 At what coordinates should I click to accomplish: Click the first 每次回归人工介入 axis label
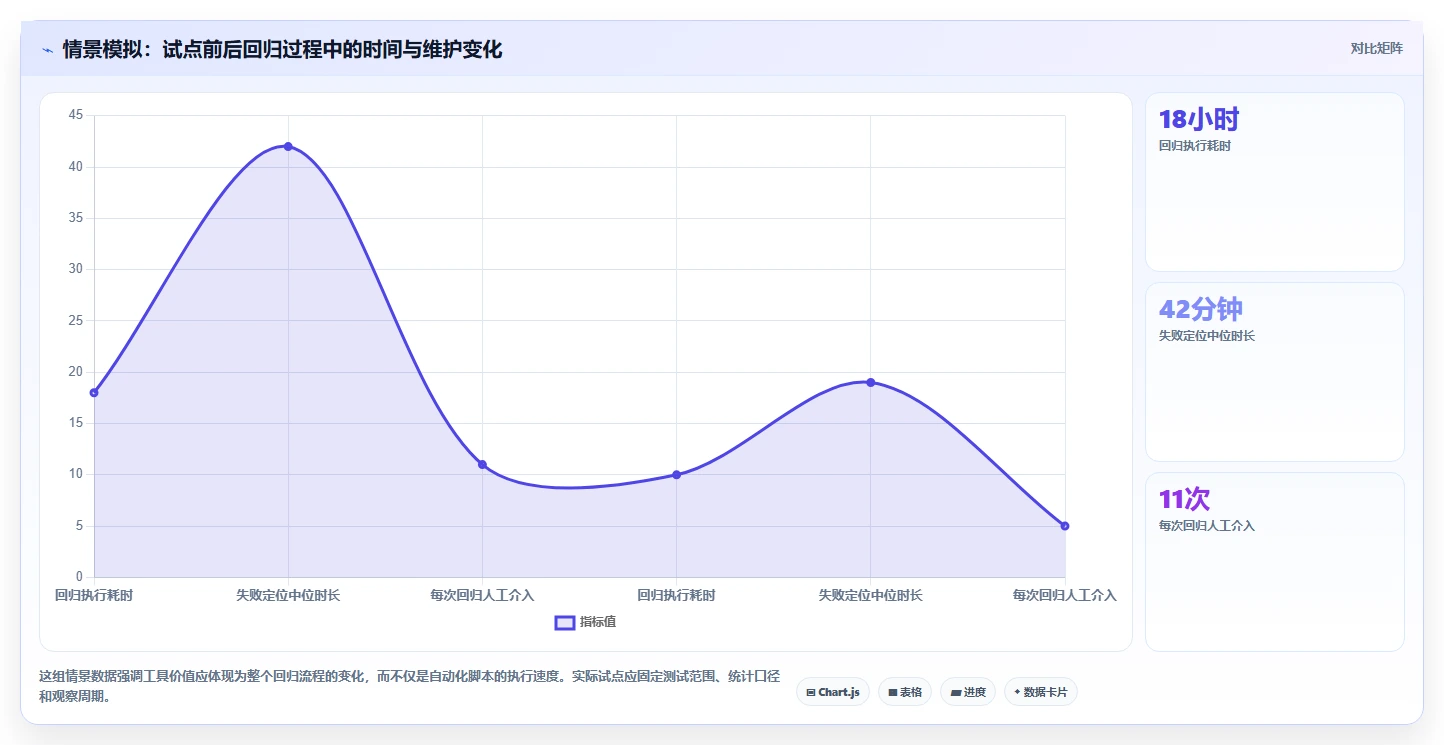click(x=482, y=595)
